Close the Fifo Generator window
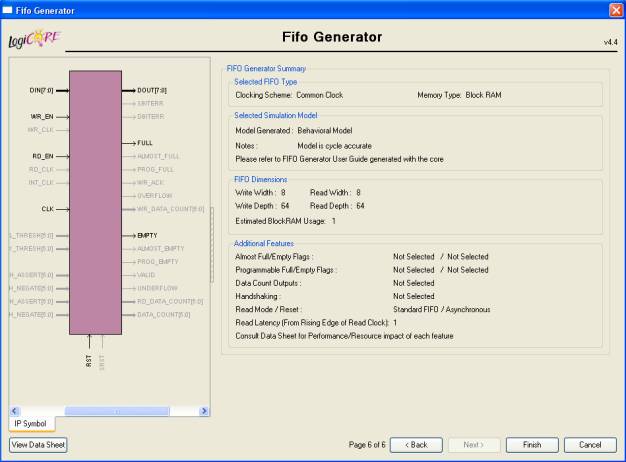 616,10
